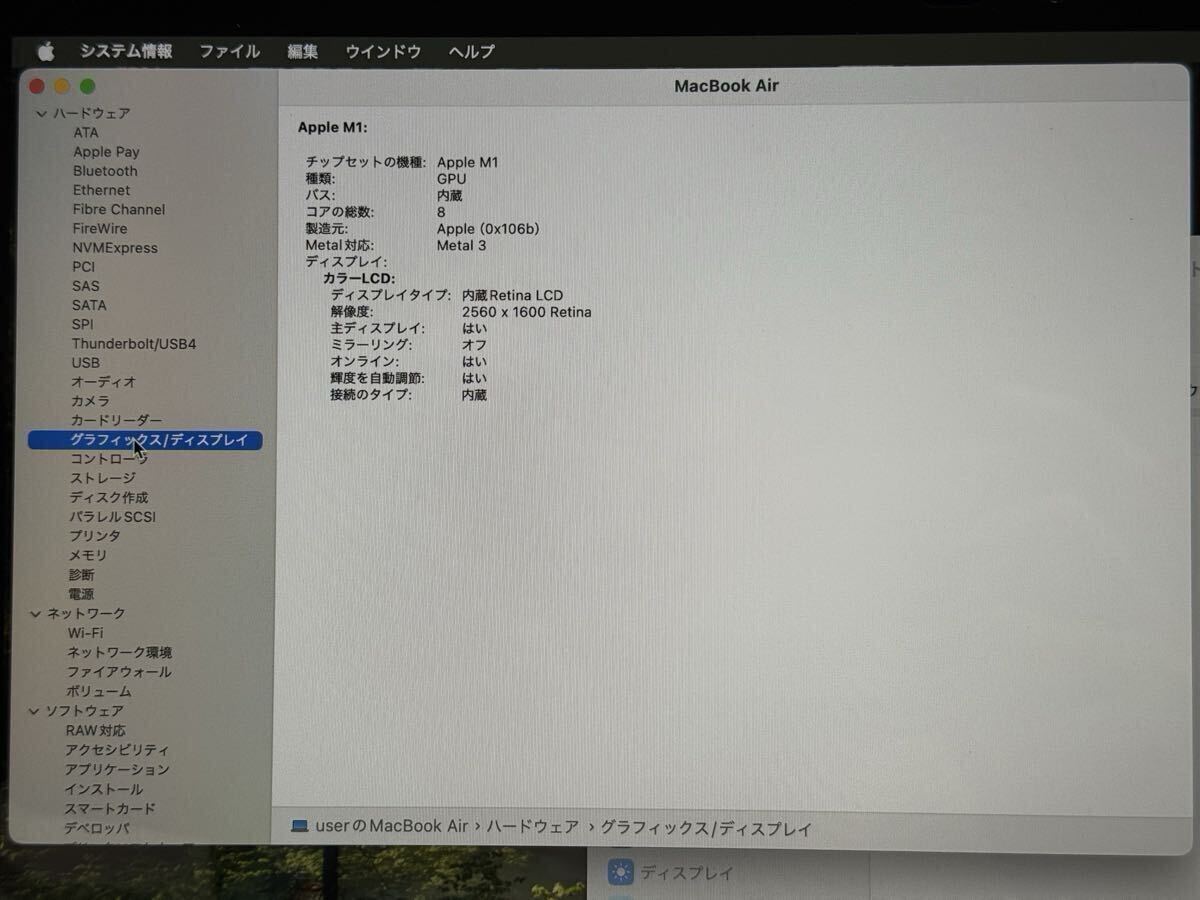Open the ヘルプ menu

[x=471, y=51]
